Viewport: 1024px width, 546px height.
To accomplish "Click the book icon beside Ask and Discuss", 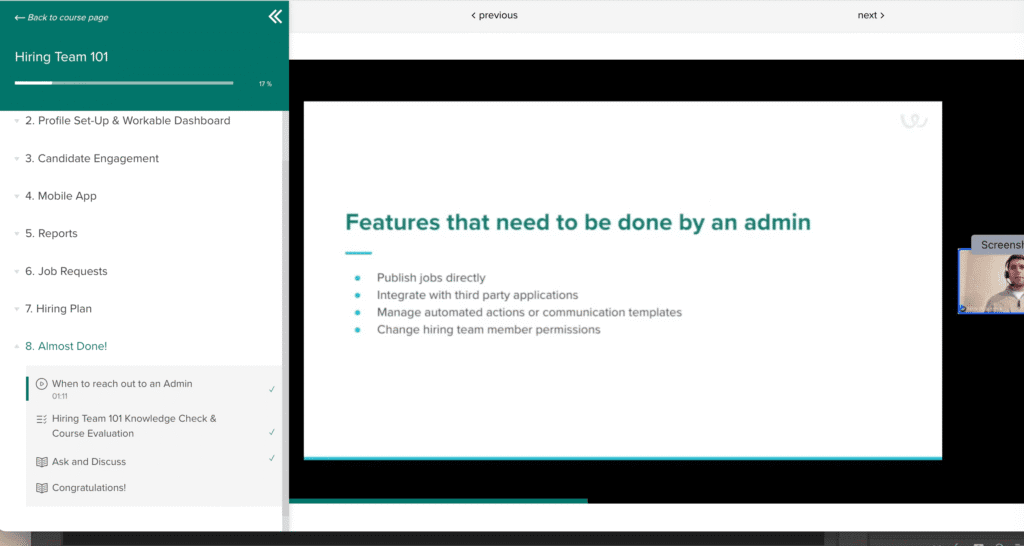I will (x=42, y=462).
